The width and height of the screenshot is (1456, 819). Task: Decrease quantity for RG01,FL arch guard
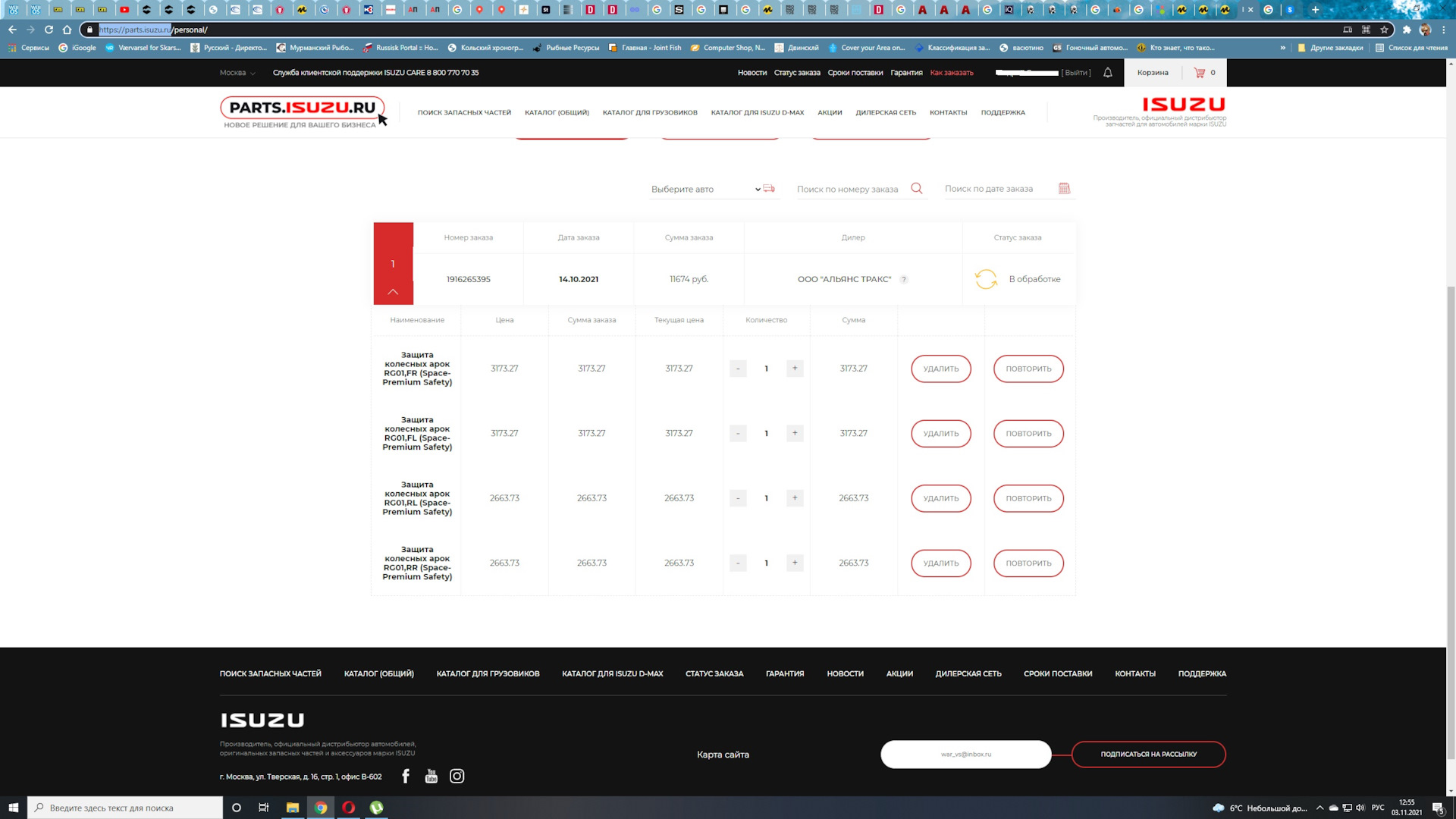tap(738, 434)
